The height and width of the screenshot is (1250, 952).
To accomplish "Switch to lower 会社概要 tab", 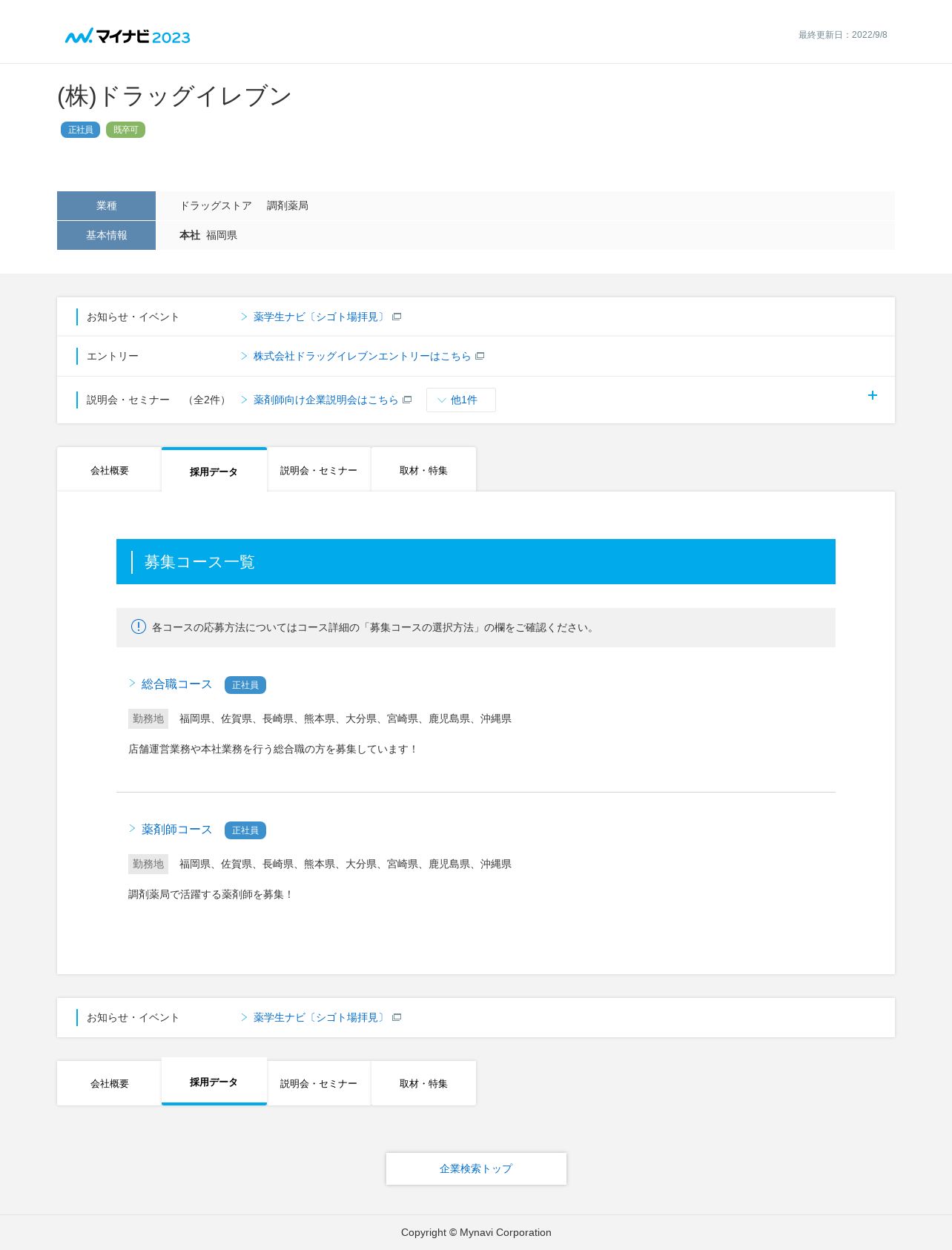I will pos(109,1083).
